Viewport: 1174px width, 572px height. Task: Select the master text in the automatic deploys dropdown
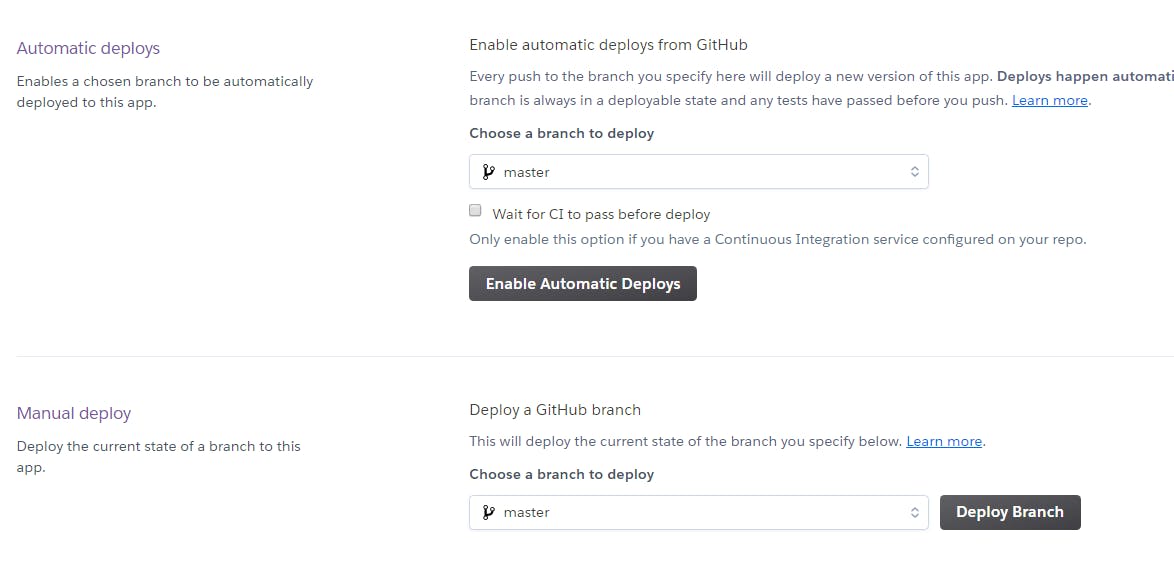click(527, 172)
